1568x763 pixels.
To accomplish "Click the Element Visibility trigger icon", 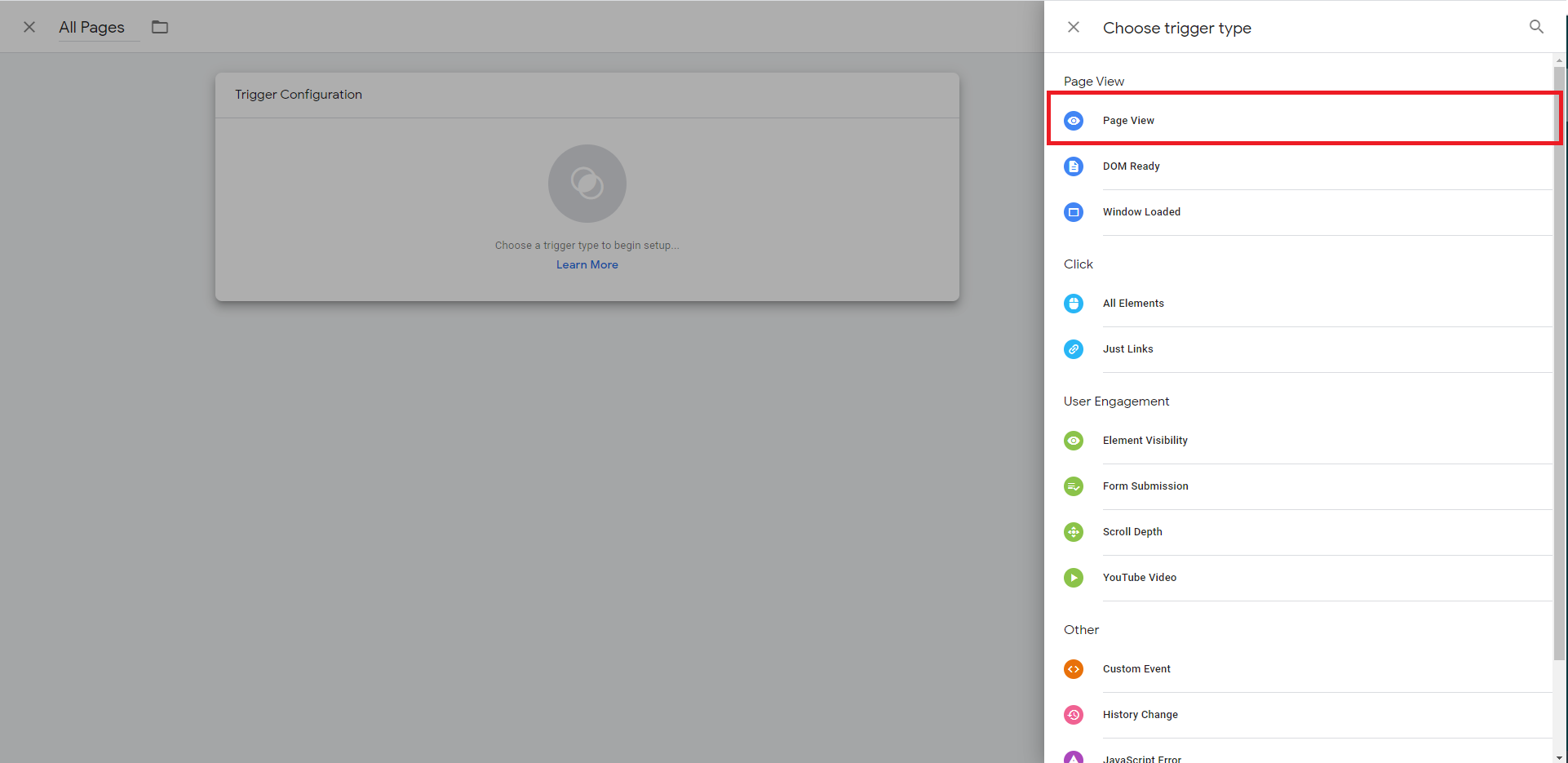I will coord(1073,440).
